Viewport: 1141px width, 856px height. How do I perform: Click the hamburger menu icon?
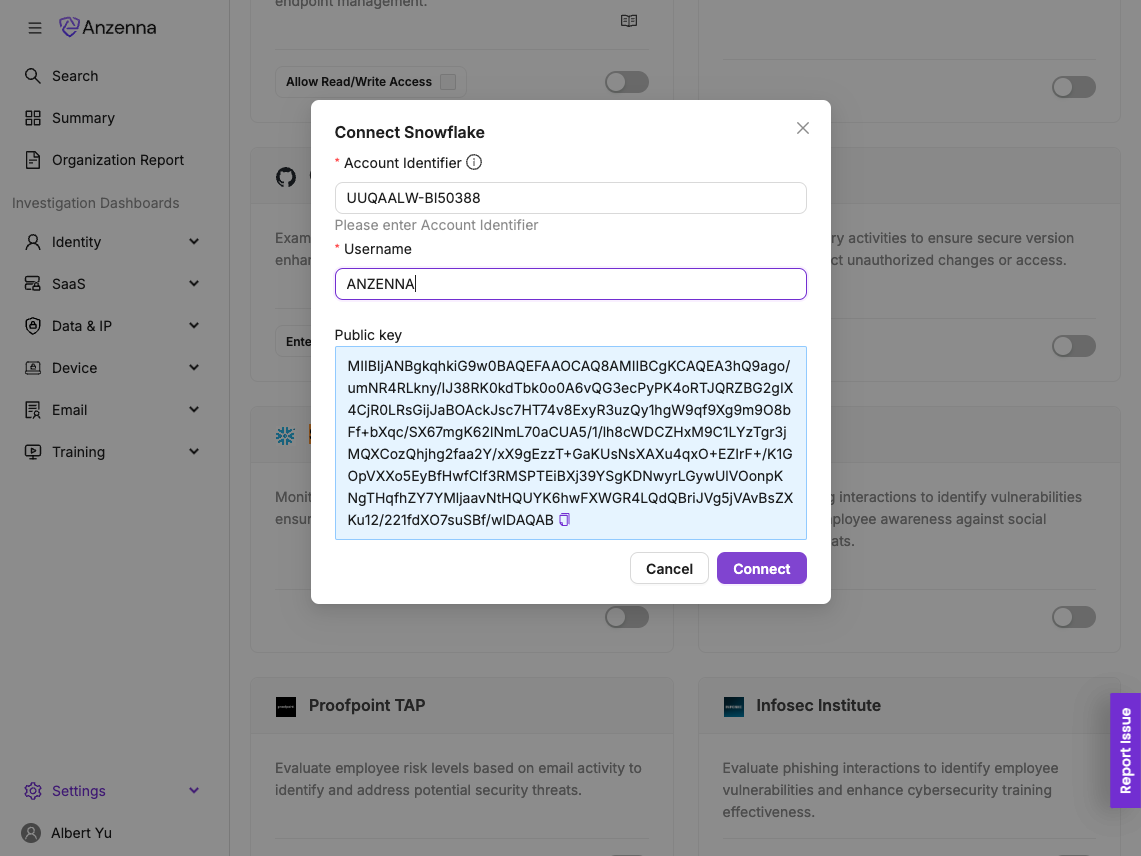[35, 28]
